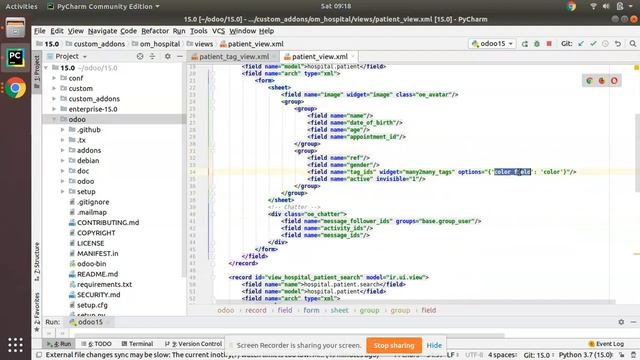The image size is (640, 360).
Task: Click Show Applications grid icon
Action: (15, 345)
